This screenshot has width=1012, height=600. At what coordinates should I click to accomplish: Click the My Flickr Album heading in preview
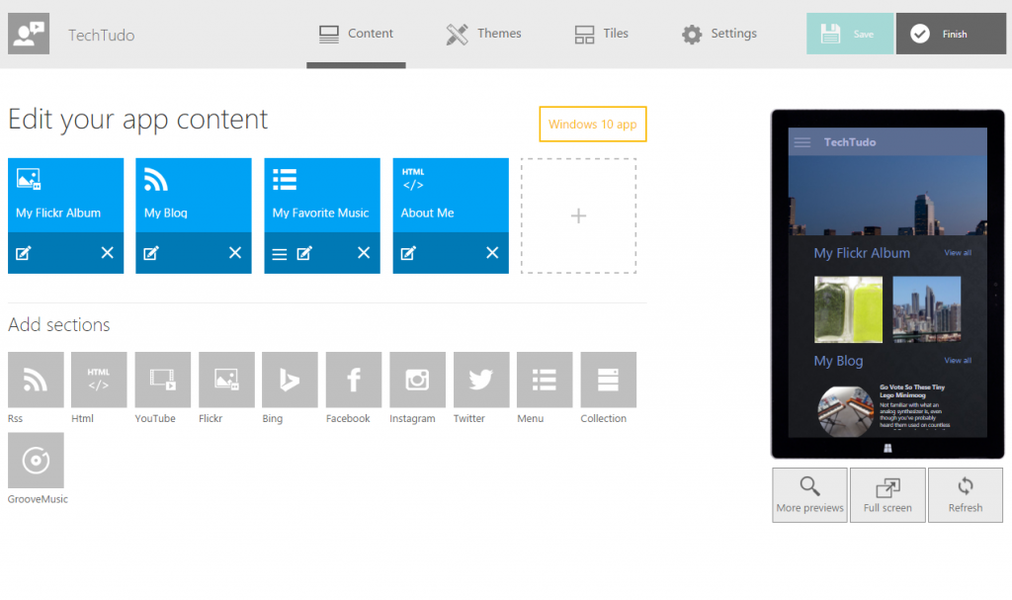(x=862, y=253)
